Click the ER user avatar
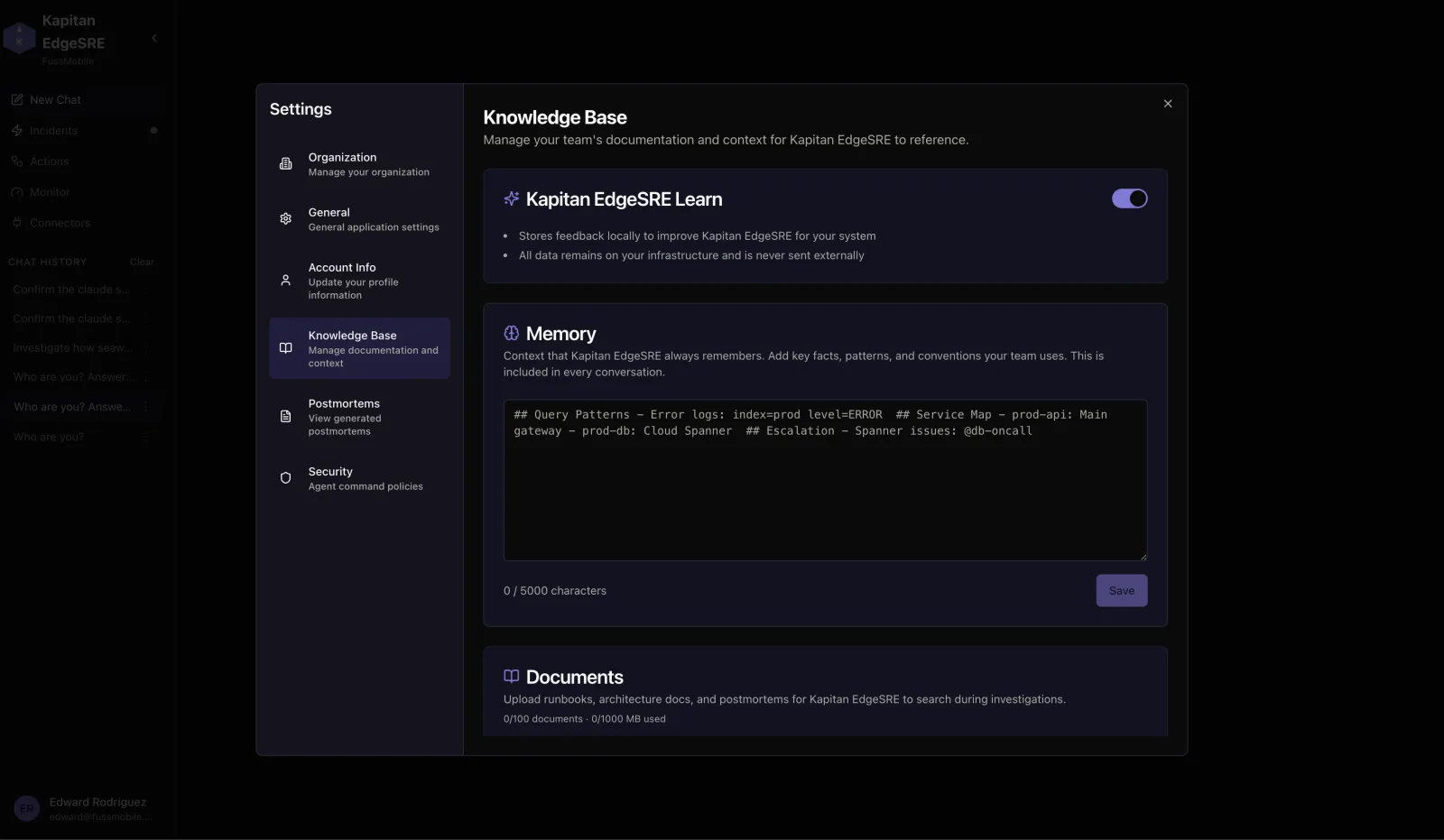1444x840 pixels. (27, 808)
